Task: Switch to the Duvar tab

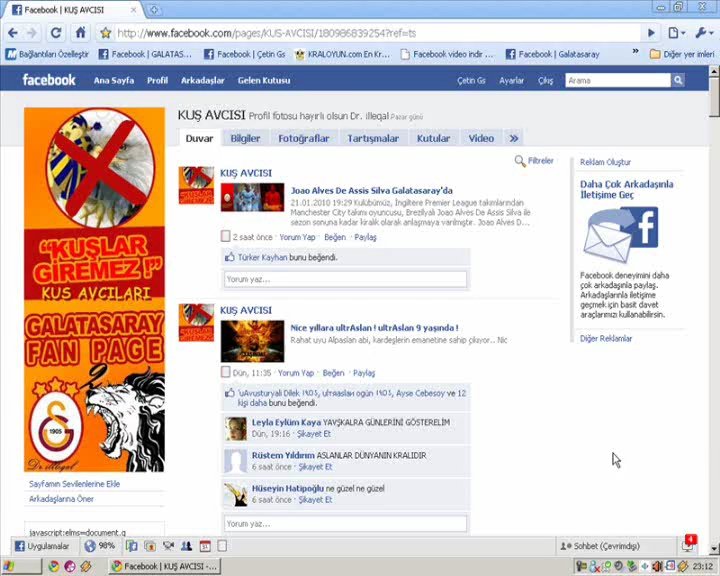Action: 199,138
